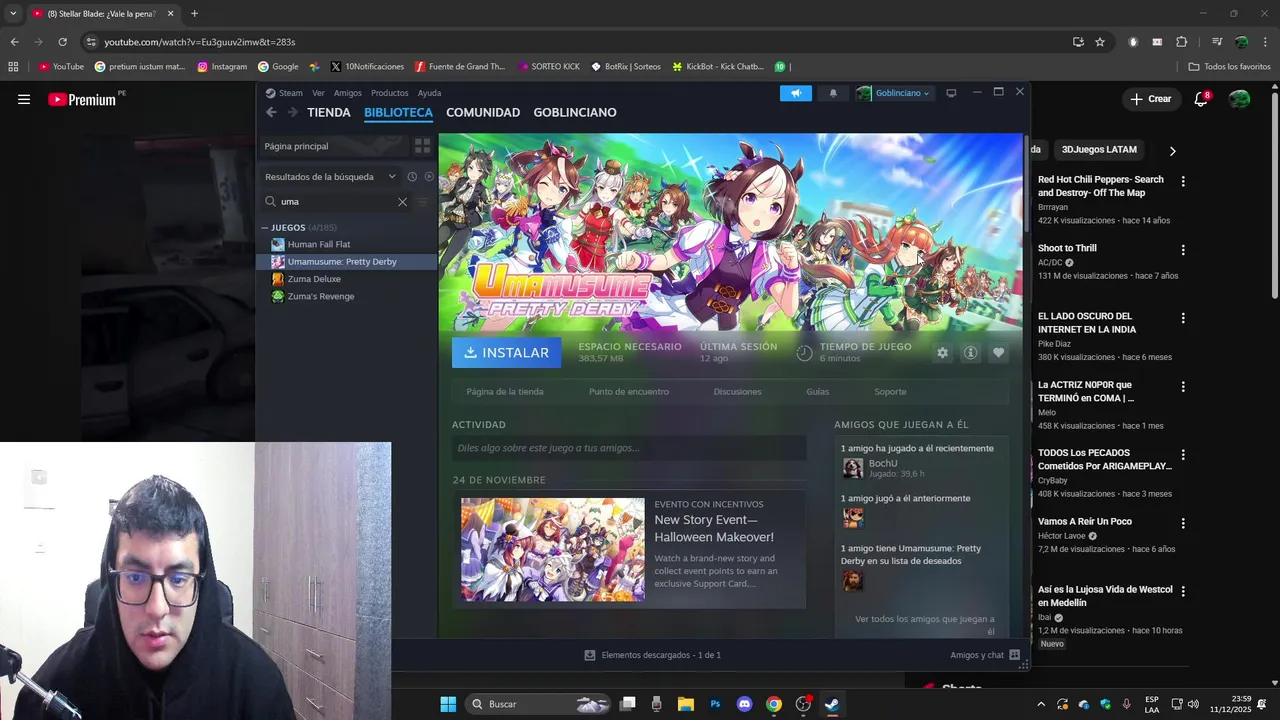Bookmark this page with star icon

1100,42
